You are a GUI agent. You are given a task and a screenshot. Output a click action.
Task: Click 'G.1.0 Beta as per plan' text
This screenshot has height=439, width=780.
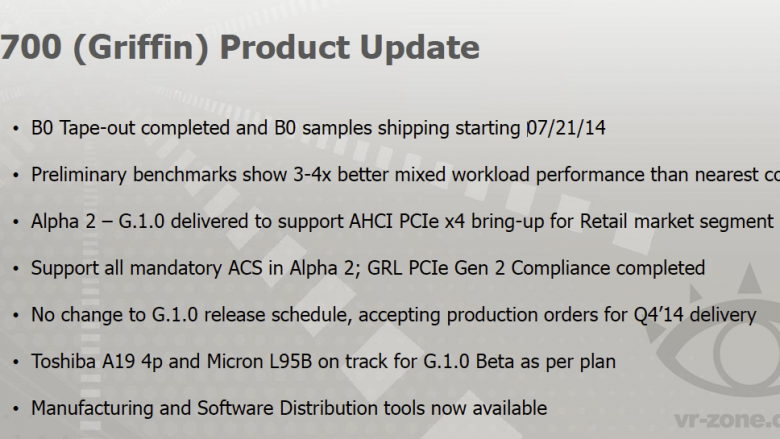519,362
